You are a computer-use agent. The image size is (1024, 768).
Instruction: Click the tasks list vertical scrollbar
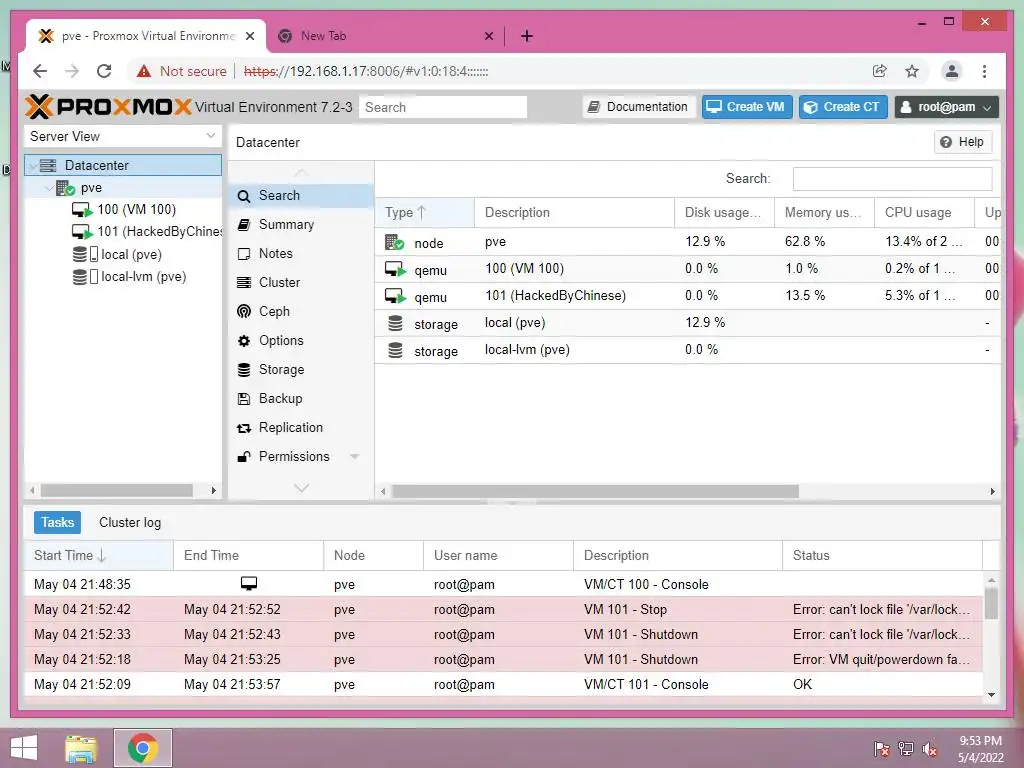tap(991, 603)
